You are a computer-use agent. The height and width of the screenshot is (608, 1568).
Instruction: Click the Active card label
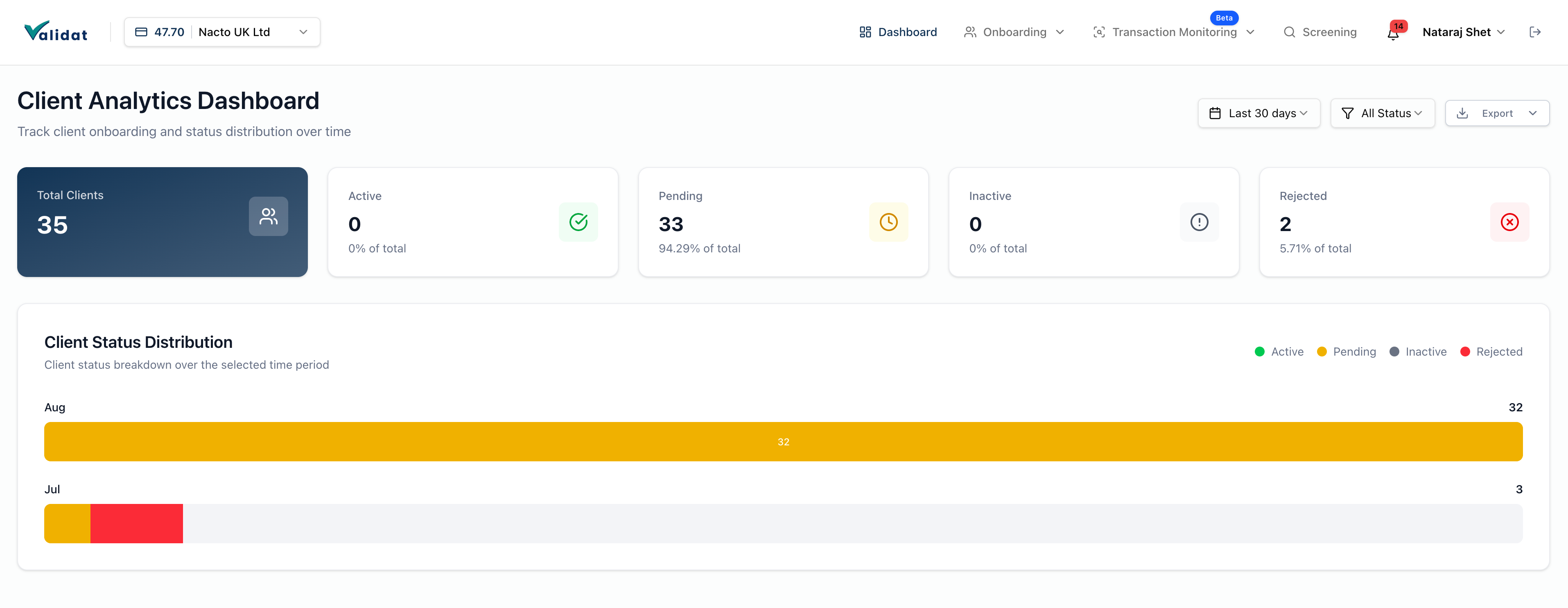coord(365,196)
